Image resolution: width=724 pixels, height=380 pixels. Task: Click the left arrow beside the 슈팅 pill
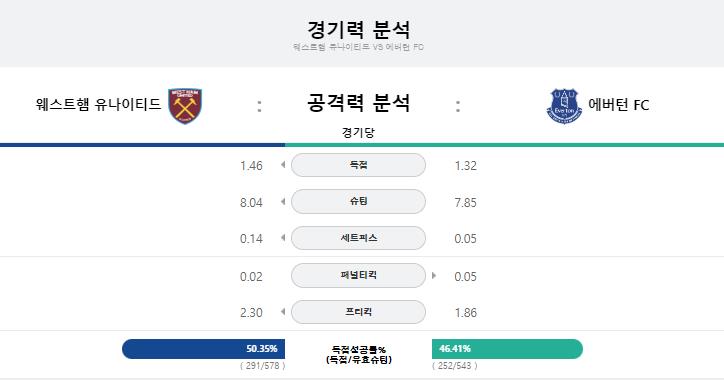[x=283, y=201]
